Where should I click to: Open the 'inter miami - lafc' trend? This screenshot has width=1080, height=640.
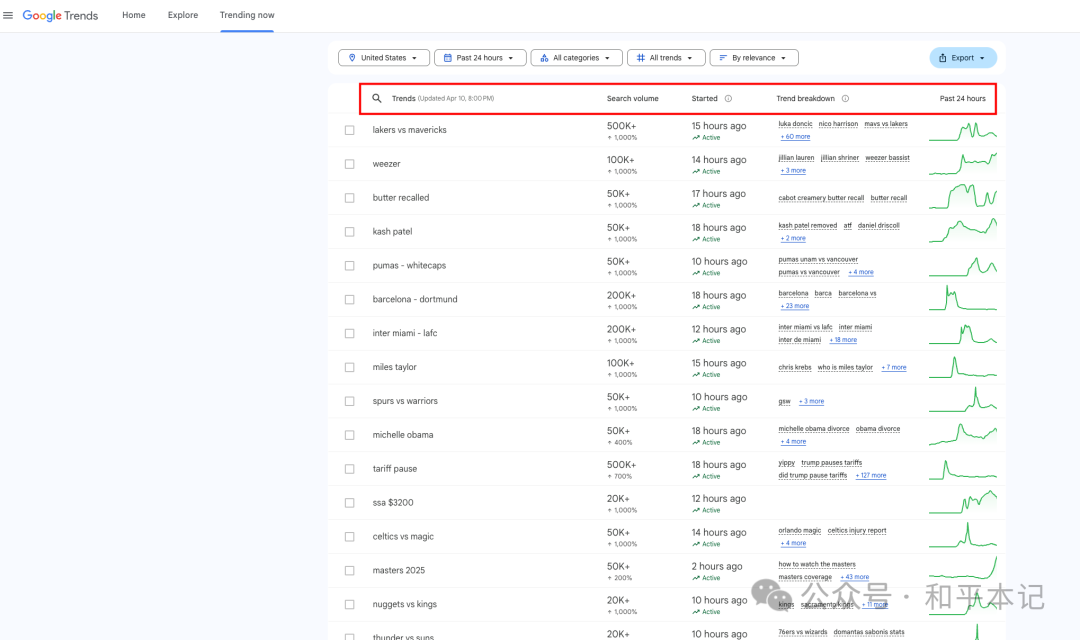click(x=405, y=333)
